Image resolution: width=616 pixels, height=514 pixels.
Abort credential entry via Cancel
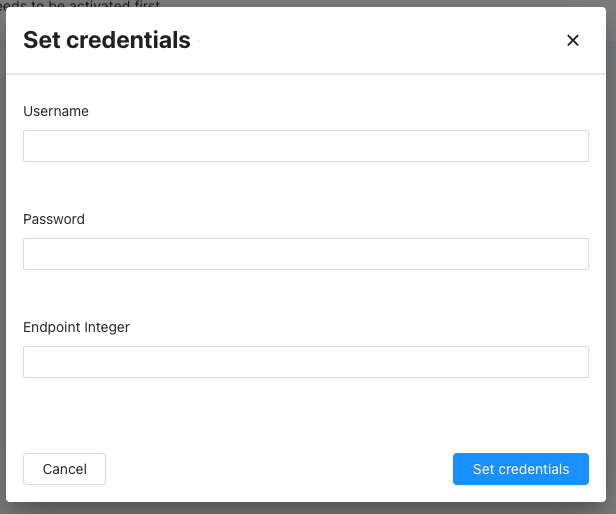(64, 469)
